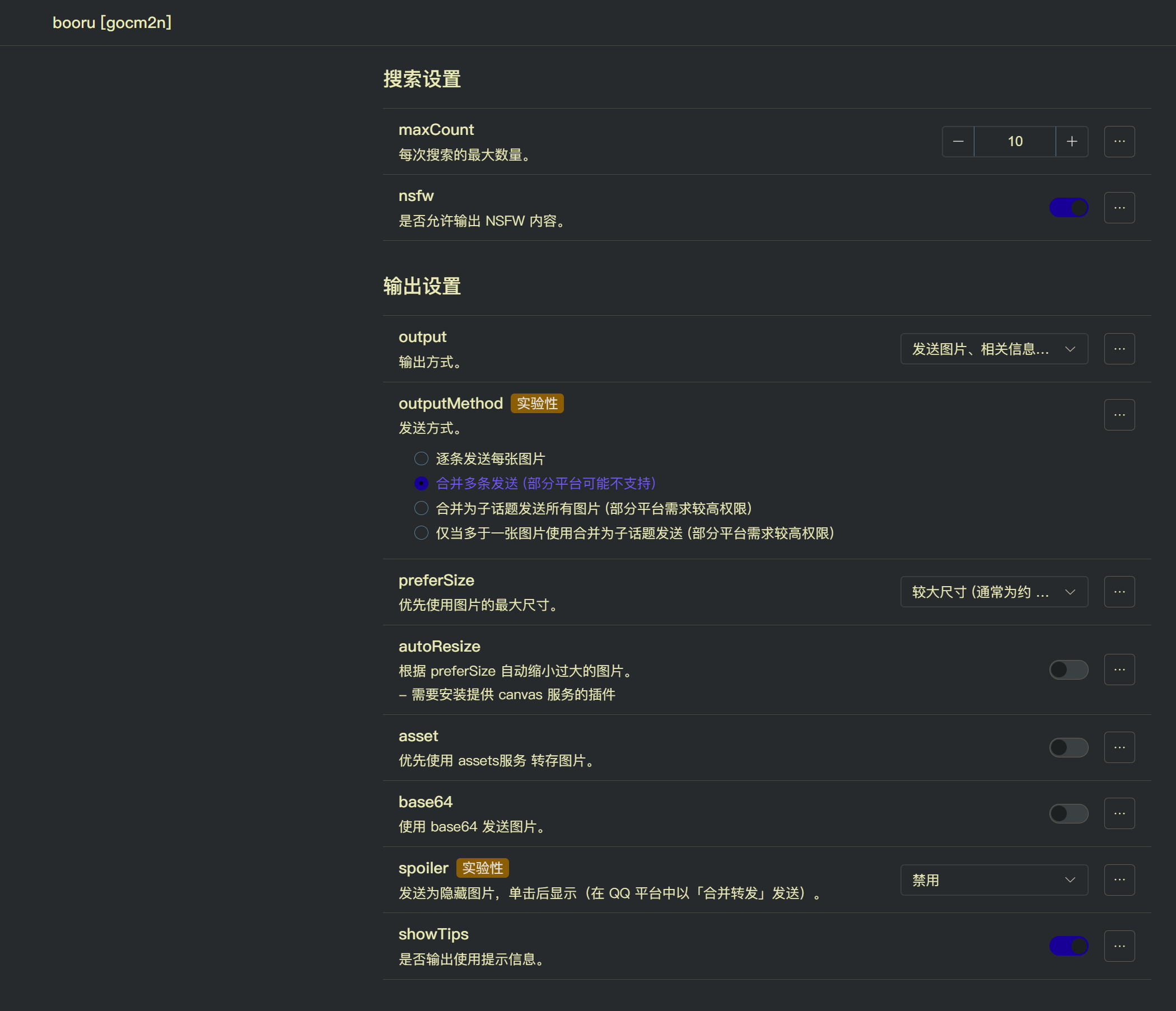Click the maxCount value field showing 10
Screen dimensions: 1176x1011
coord(1015,141)
